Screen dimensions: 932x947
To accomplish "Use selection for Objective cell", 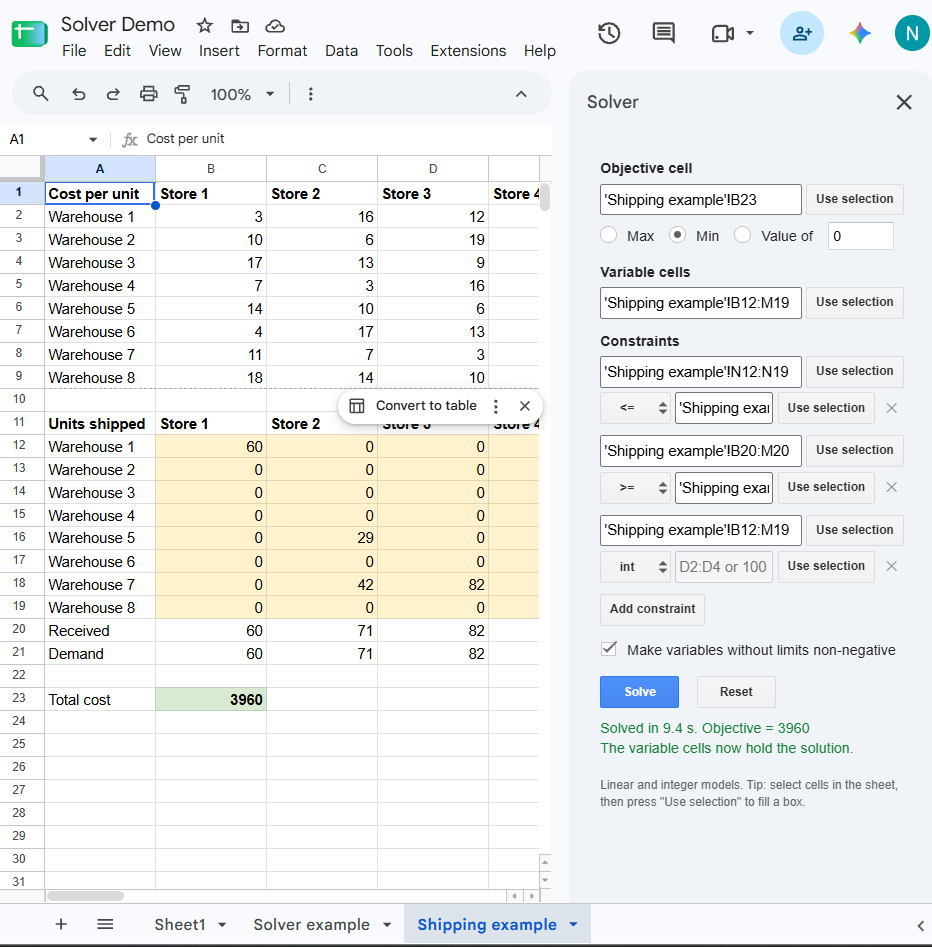I will click(x=855, y=199).
